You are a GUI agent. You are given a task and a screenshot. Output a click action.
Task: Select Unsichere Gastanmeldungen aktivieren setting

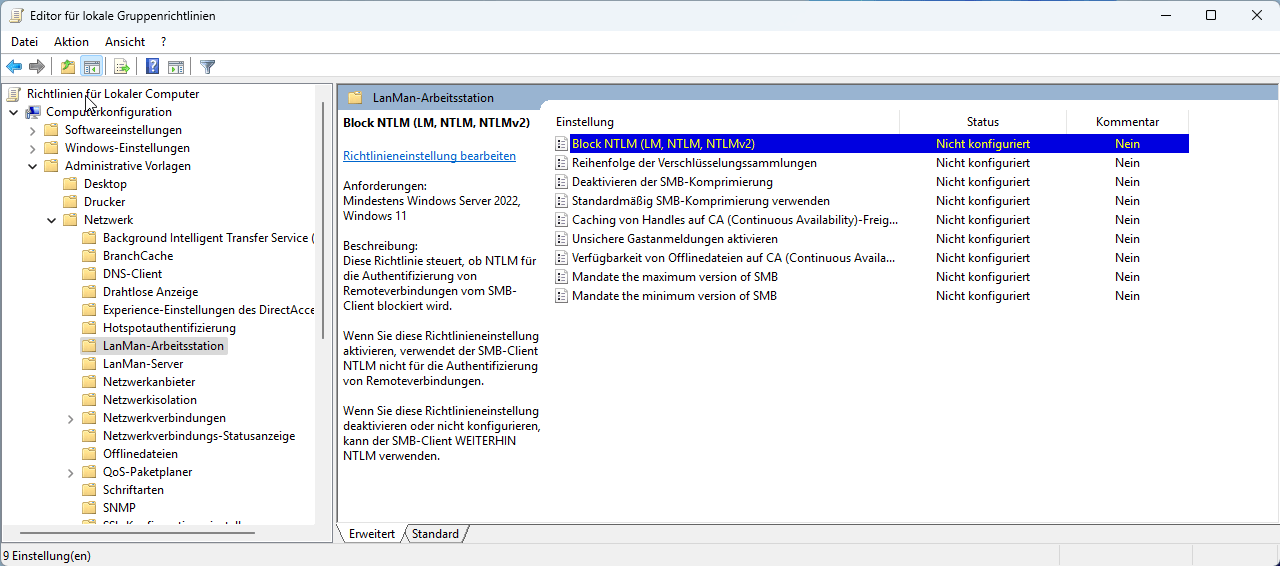(x=674, y=239)
